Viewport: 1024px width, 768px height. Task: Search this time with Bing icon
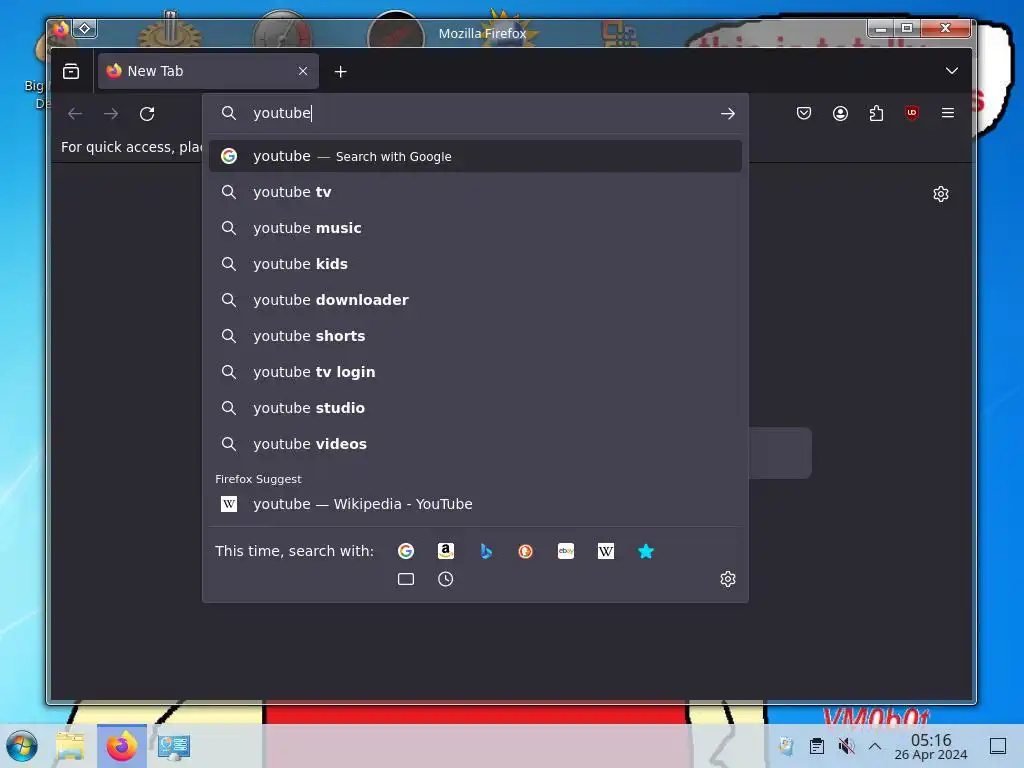(486, 551)
